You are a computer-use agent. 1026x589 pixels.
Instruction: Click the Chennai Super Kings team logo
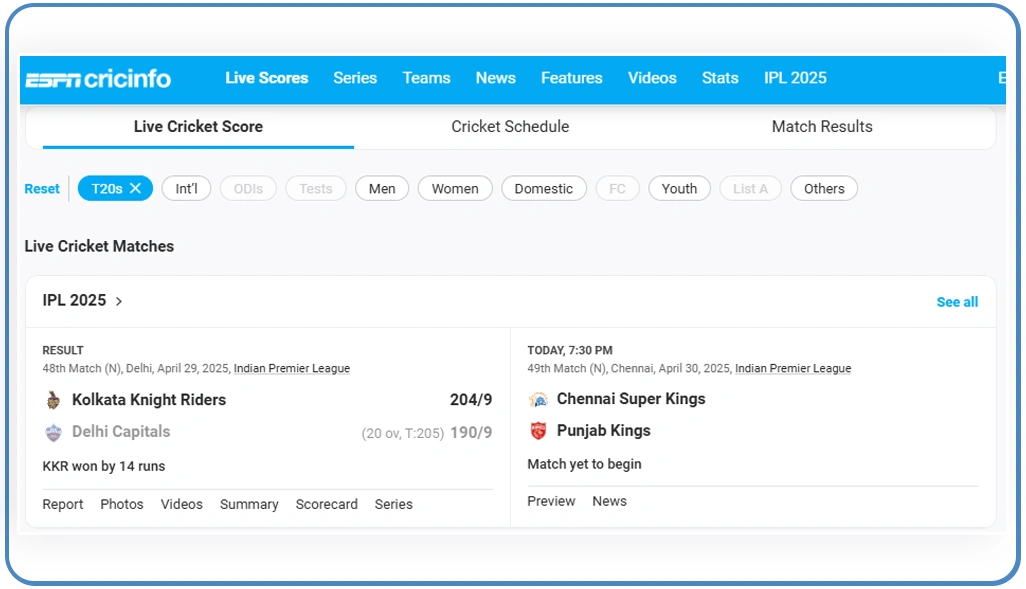click(x=538, y=399)
